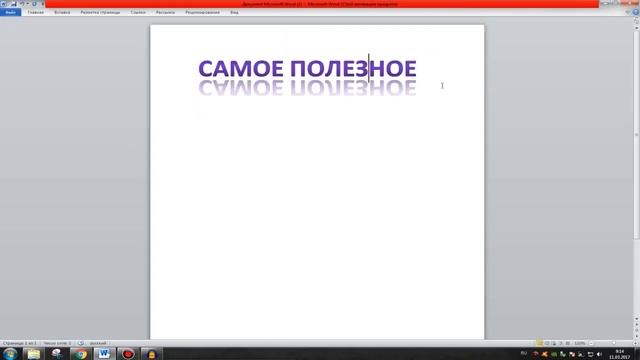Open the Рецензирование ribbon tab
This screenshot has width=640, height=360.
202,12
